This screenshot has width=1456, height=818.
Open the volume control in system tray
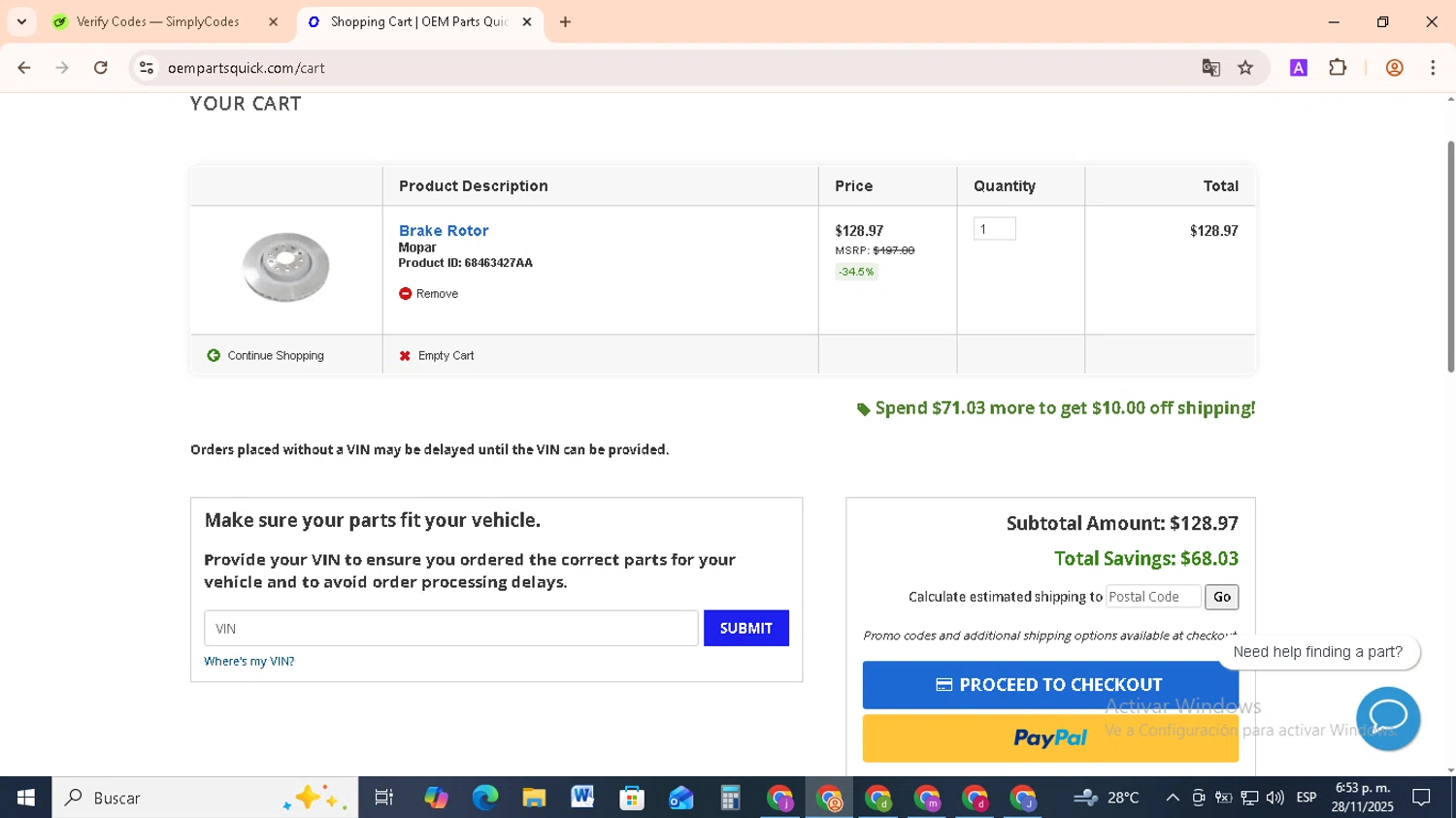1275,798
